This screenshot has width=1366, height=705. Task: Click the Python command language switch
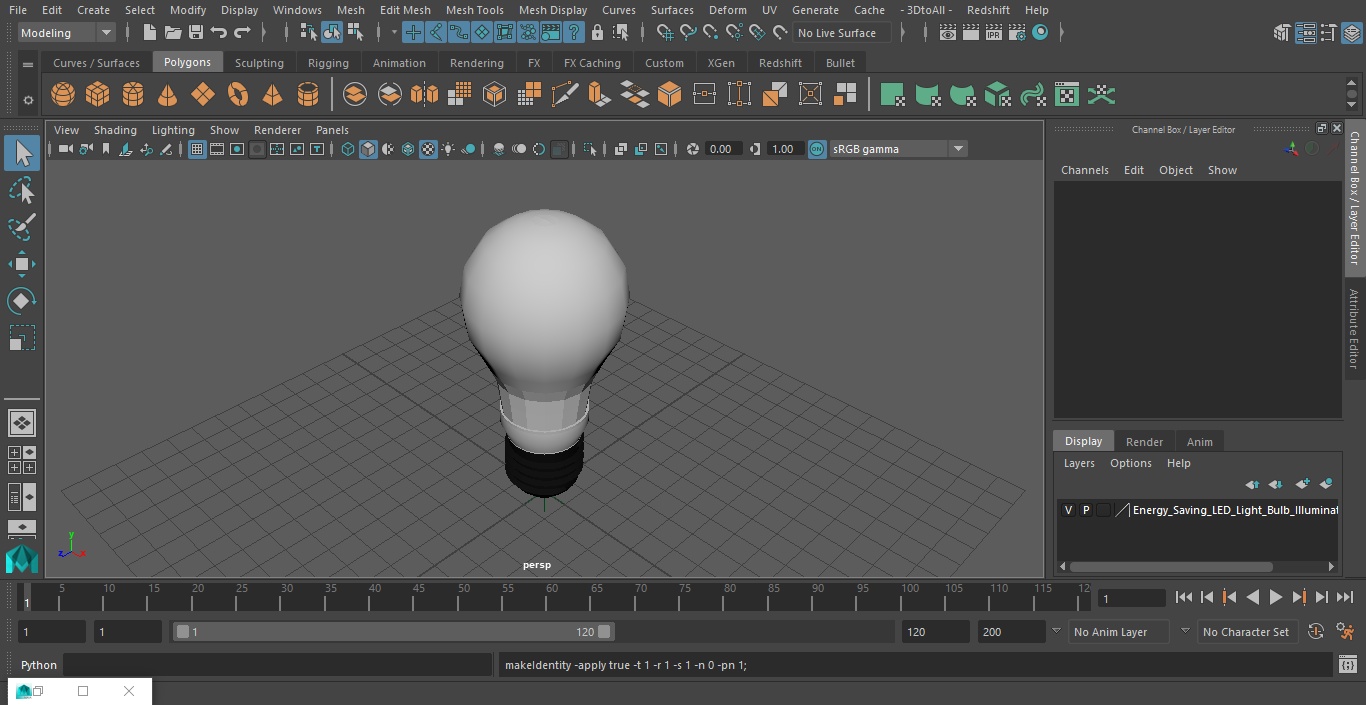(x=39, y=665)
